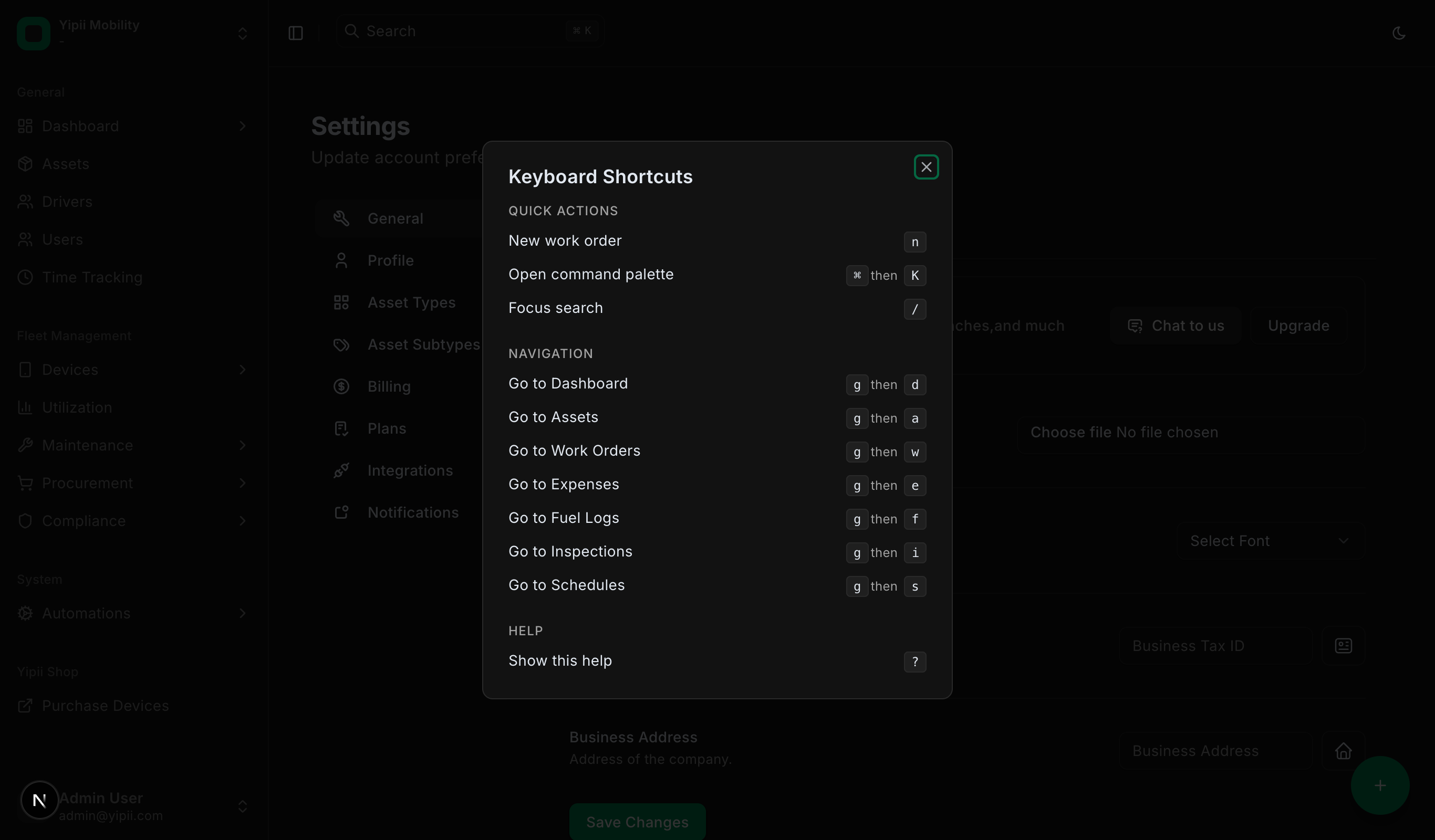Expand the Devices submenu chevron
Screen dimensions: 1435x840
[243, 370]
